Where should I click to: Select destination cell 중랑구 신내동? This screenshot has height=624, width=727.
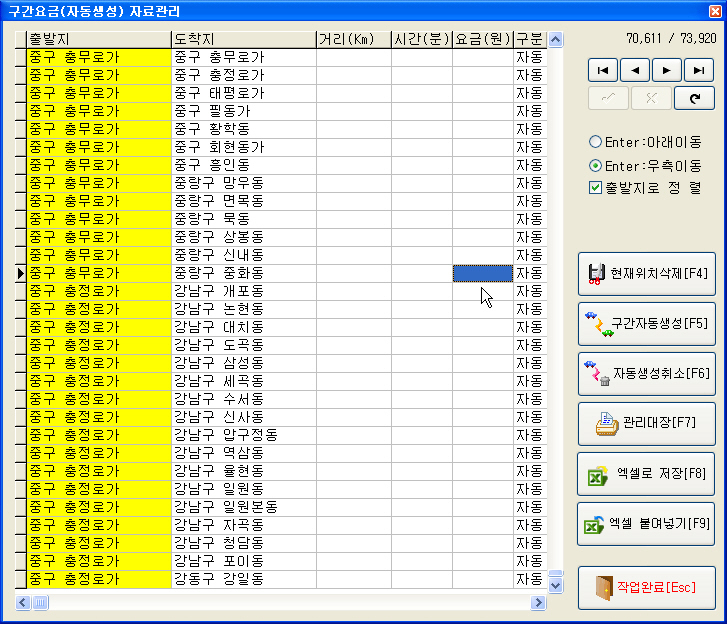244,255
